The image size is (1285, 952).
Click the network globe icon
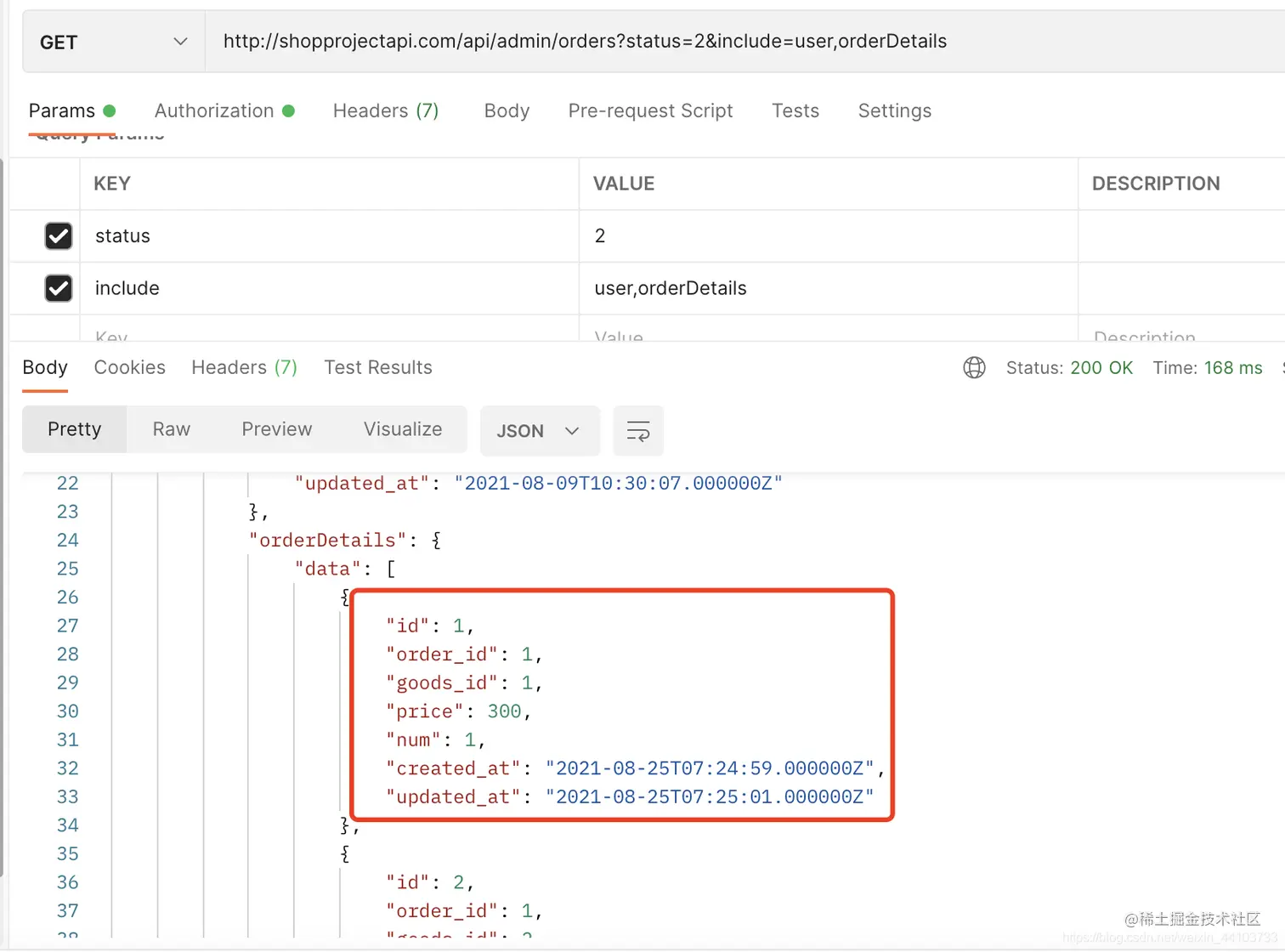(974, 367)
